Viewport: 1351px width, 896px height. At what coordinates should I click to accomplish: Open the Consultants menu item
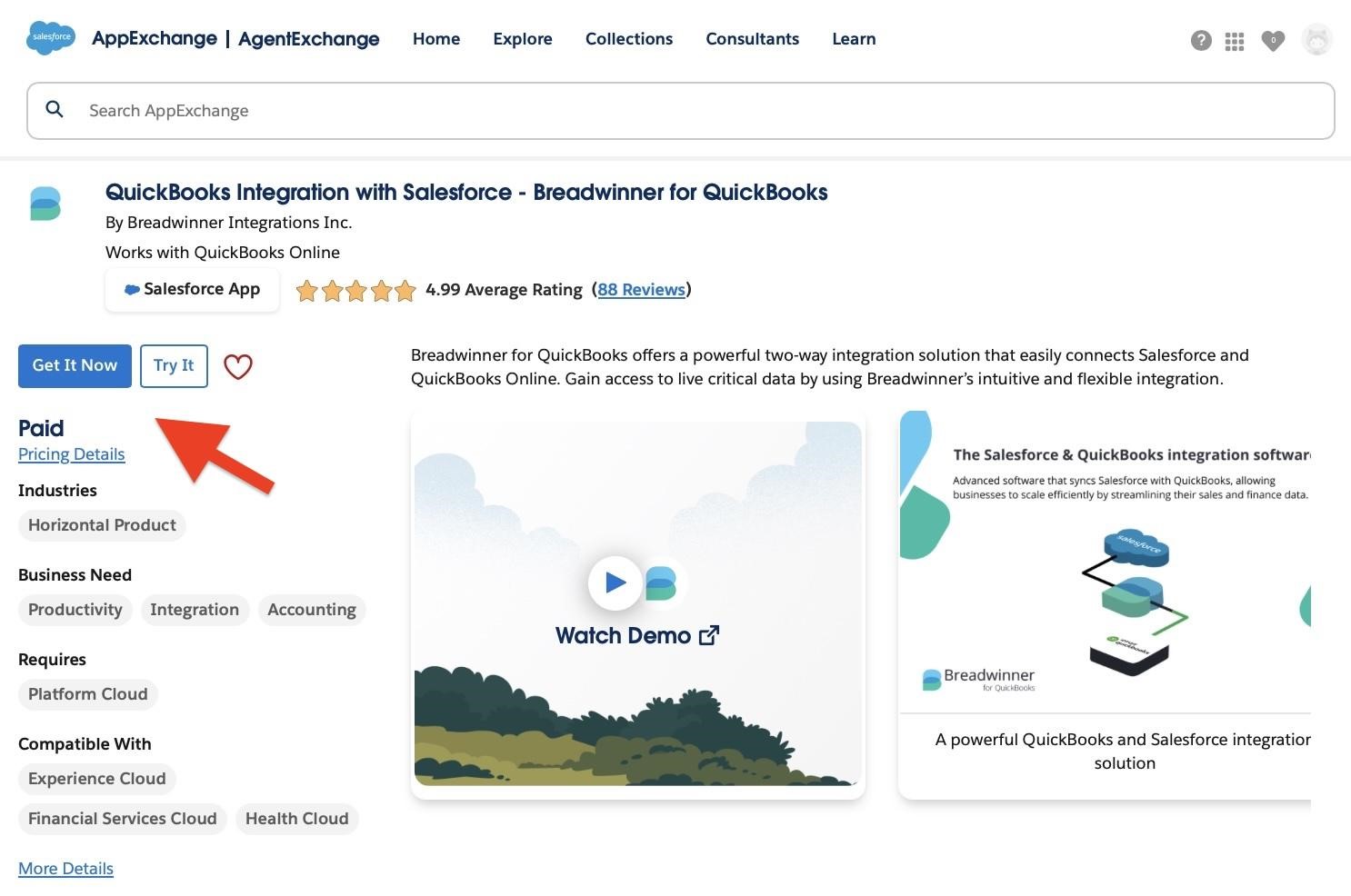[752, 39]
